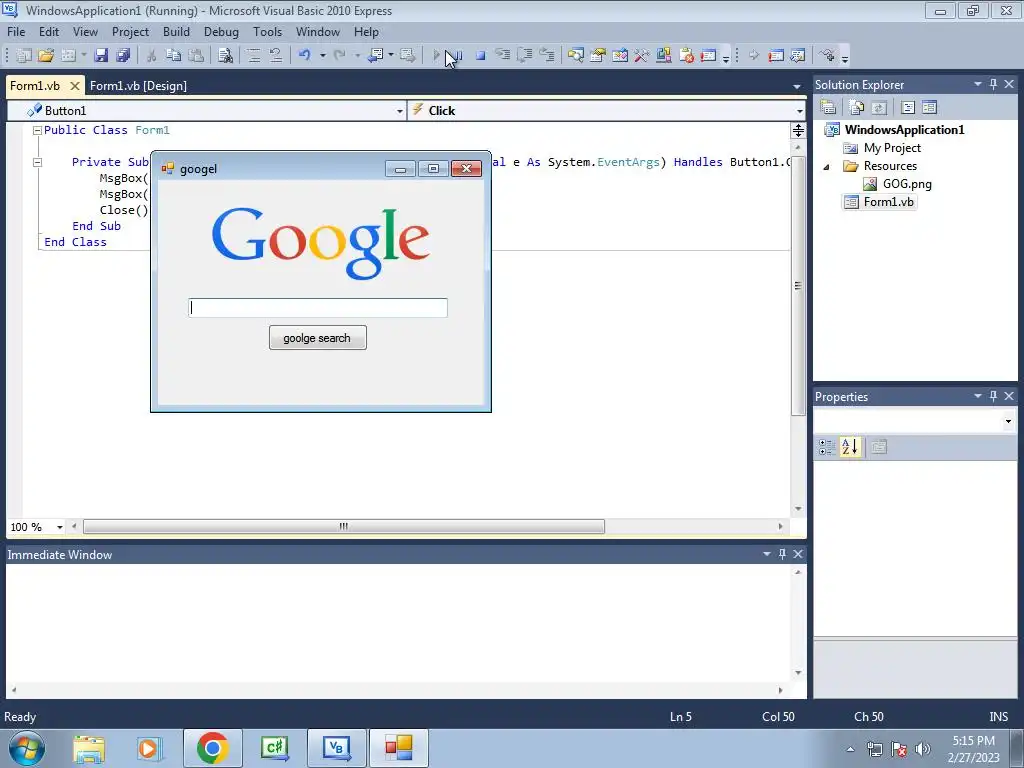1024x768 pixels.
Task: Open the Properties panel object dropdown
Action: [x=1008, y=421]
